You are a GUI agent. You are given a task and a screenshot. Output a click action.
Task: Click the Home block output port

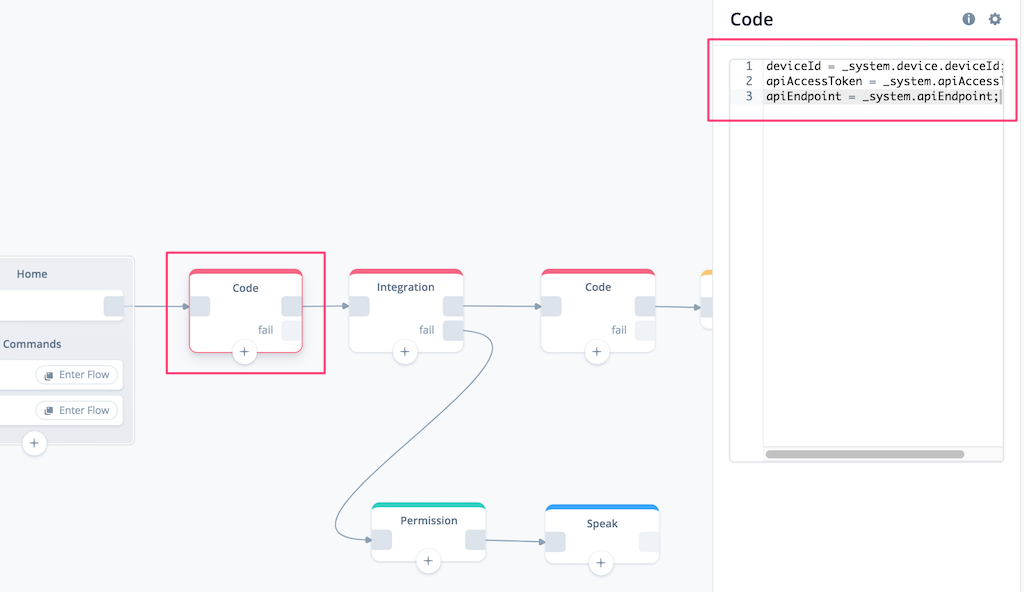pyautogui.click(x=114, y=306)
